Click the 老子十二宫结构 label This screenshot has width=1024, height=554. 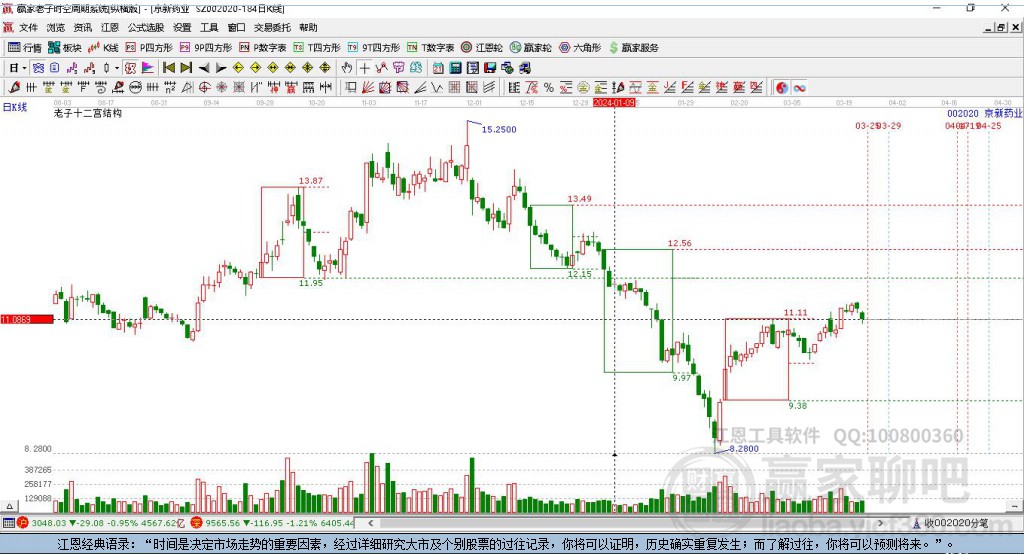click(x=88, y=113)
